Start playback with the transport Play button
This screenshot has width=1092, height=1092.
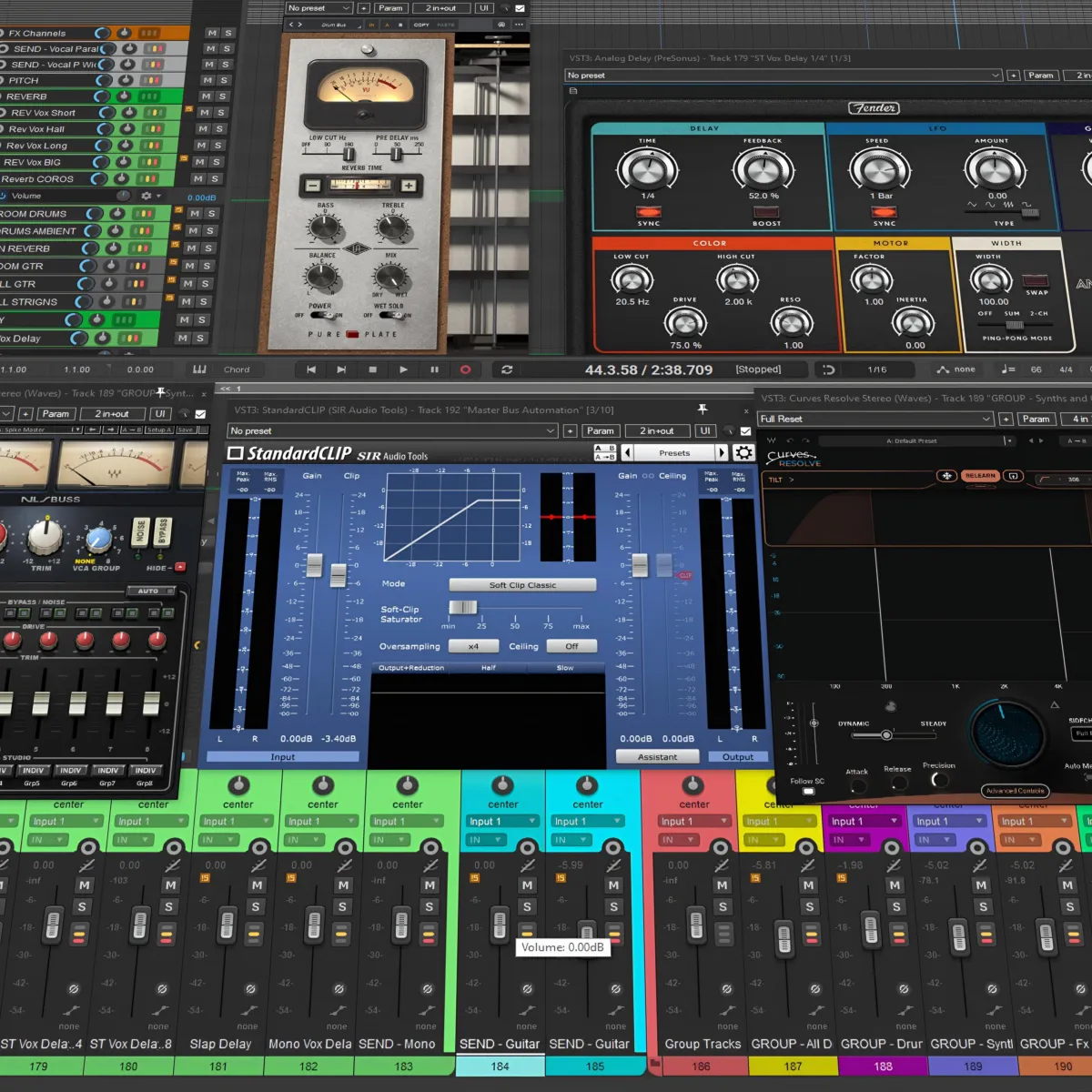click(x=403, y=369)
